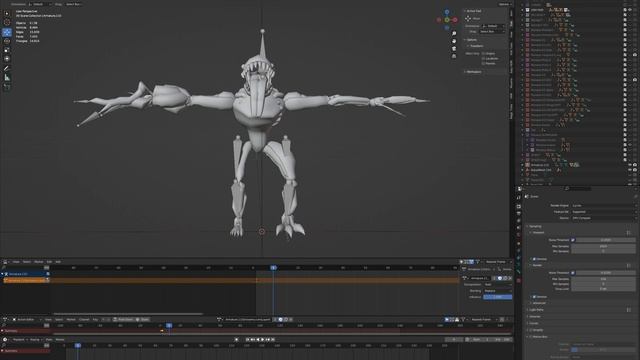
Task: Select the Scale tool
Action: coord(7,50)
